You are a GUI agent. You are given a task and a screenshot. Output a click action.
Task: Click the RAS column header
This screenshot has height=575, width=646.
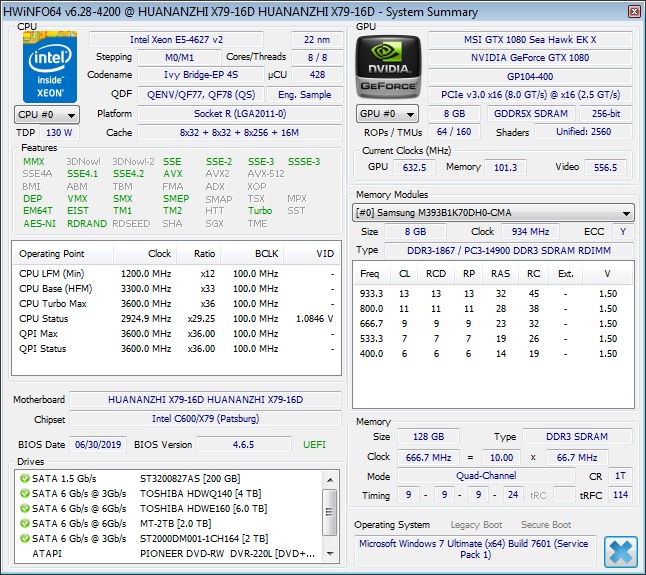point(500,273)
